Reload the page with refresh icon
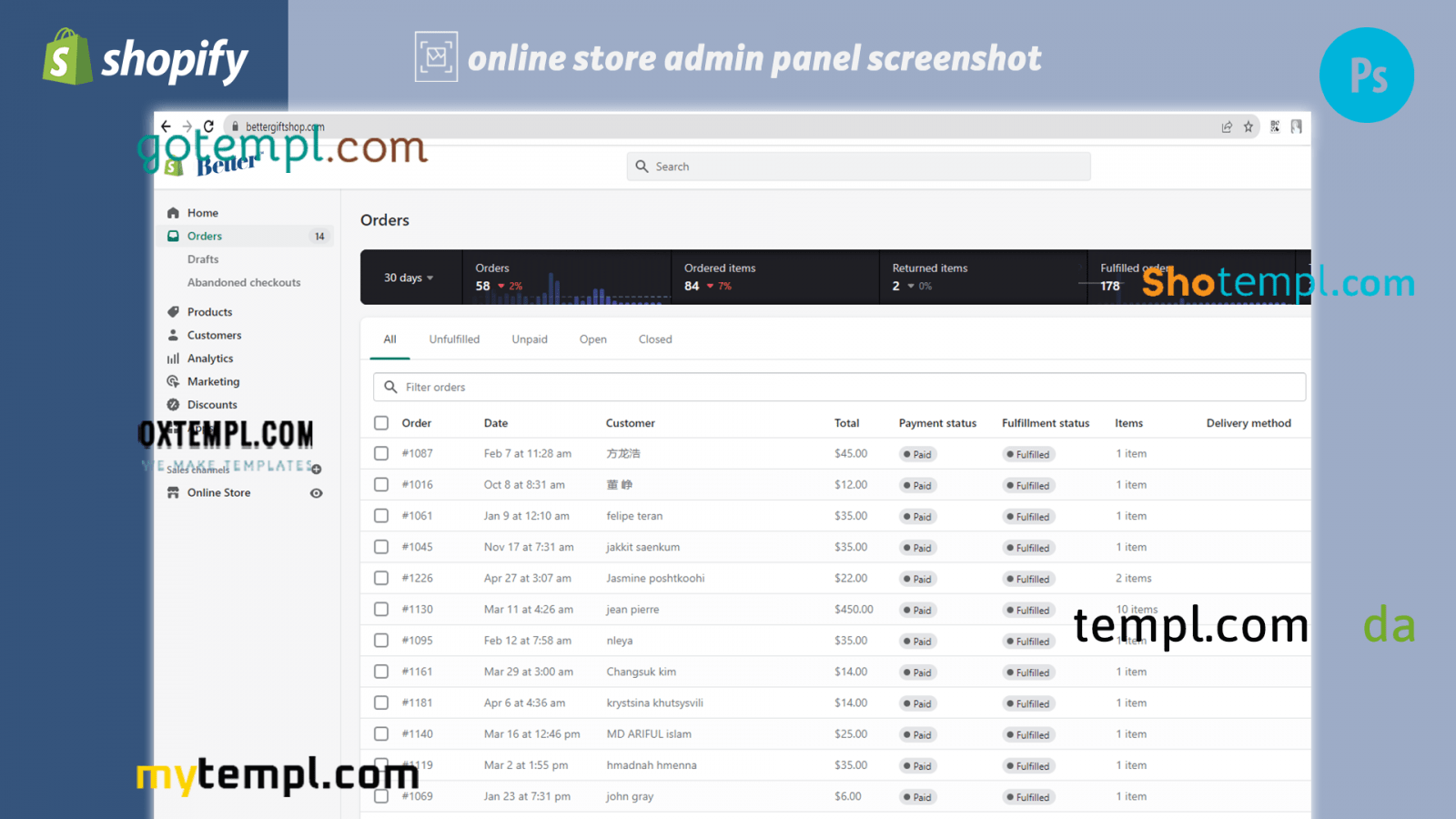 pos(208,126)
